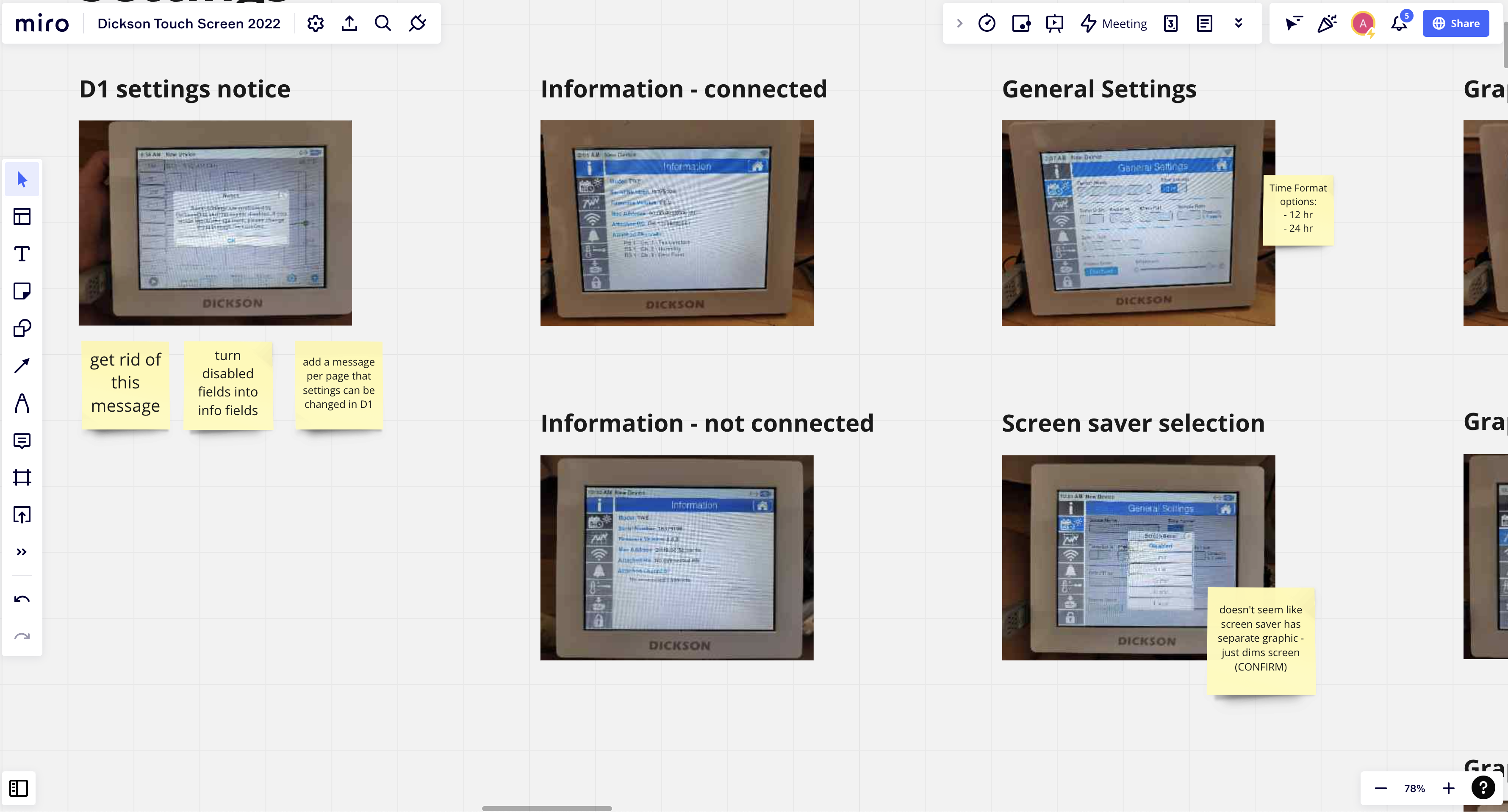Expand collaboration toolbar chevron
The image size is (1508, 812).
pos(959,23)
